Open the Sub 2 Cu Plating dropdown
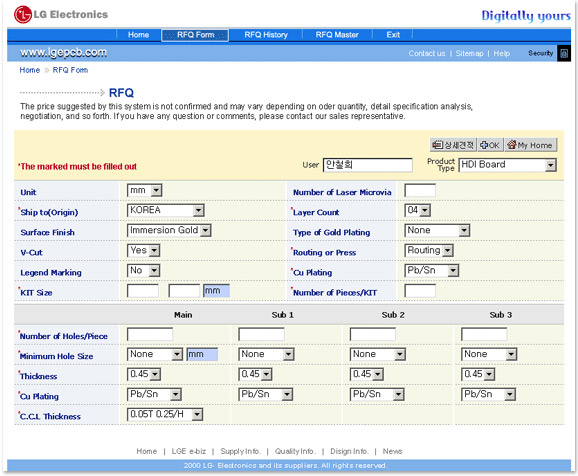This screenshot has width=578, height=476. (x=377, y=395)
